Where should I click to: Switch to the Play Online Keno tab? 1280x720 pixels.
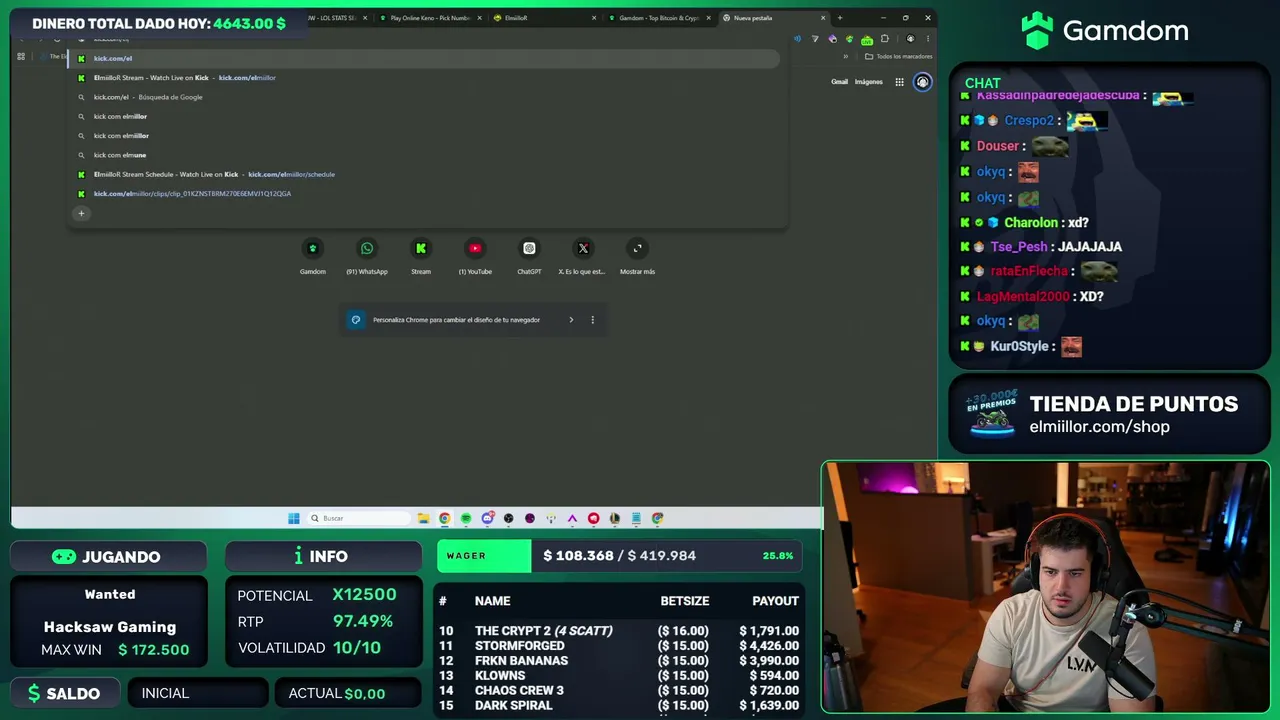[x=430, y=17]
